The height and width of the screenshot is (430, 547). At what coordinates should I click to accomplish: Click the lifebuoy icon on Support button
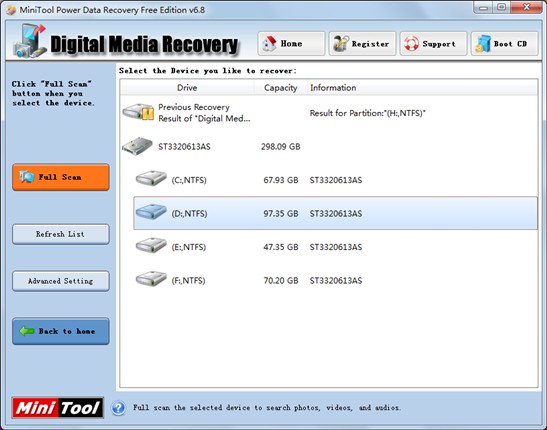[x=412, y=44]
